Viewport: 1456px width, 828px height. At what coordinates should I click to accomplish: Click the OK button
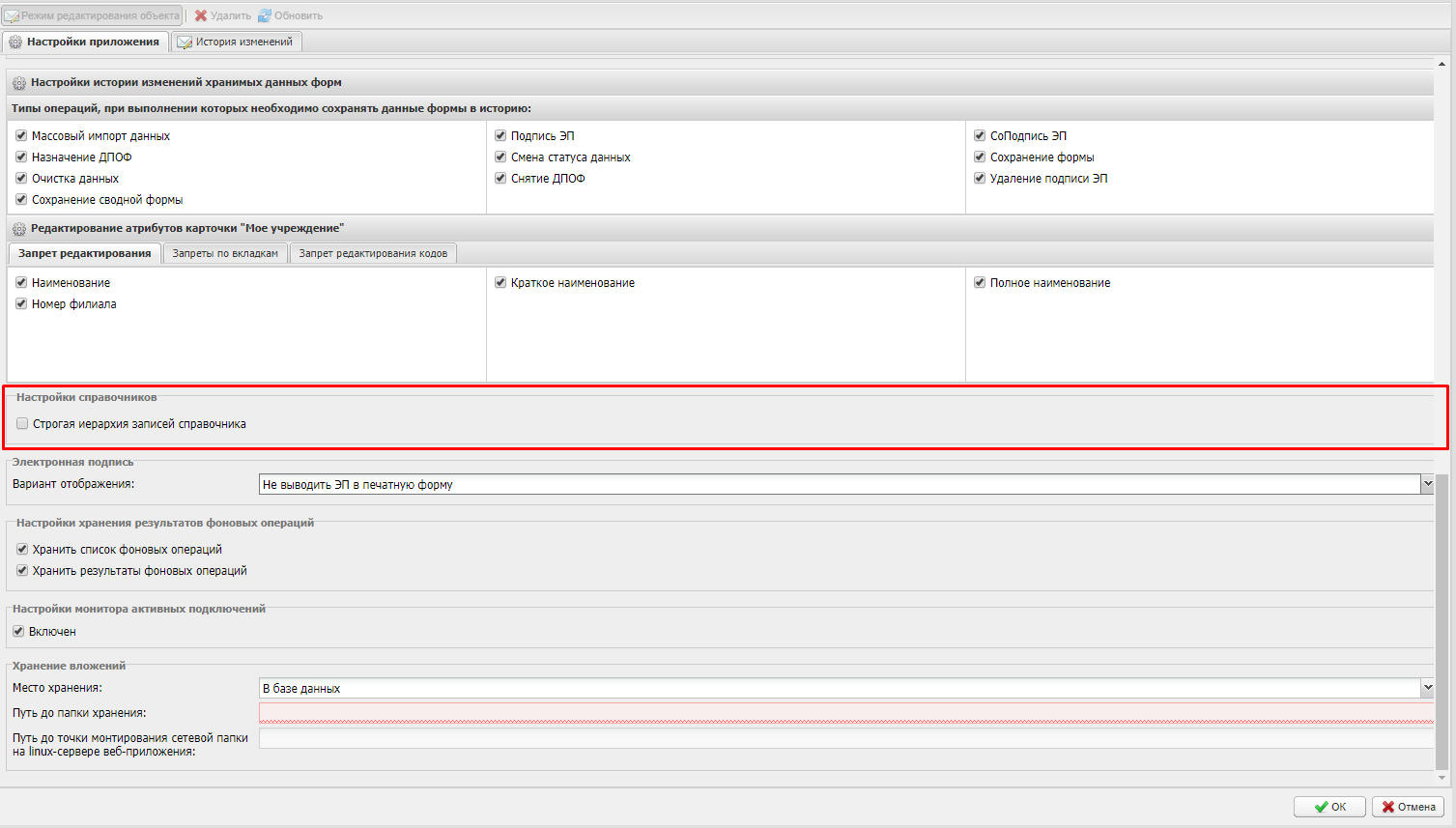[1329, 807]
